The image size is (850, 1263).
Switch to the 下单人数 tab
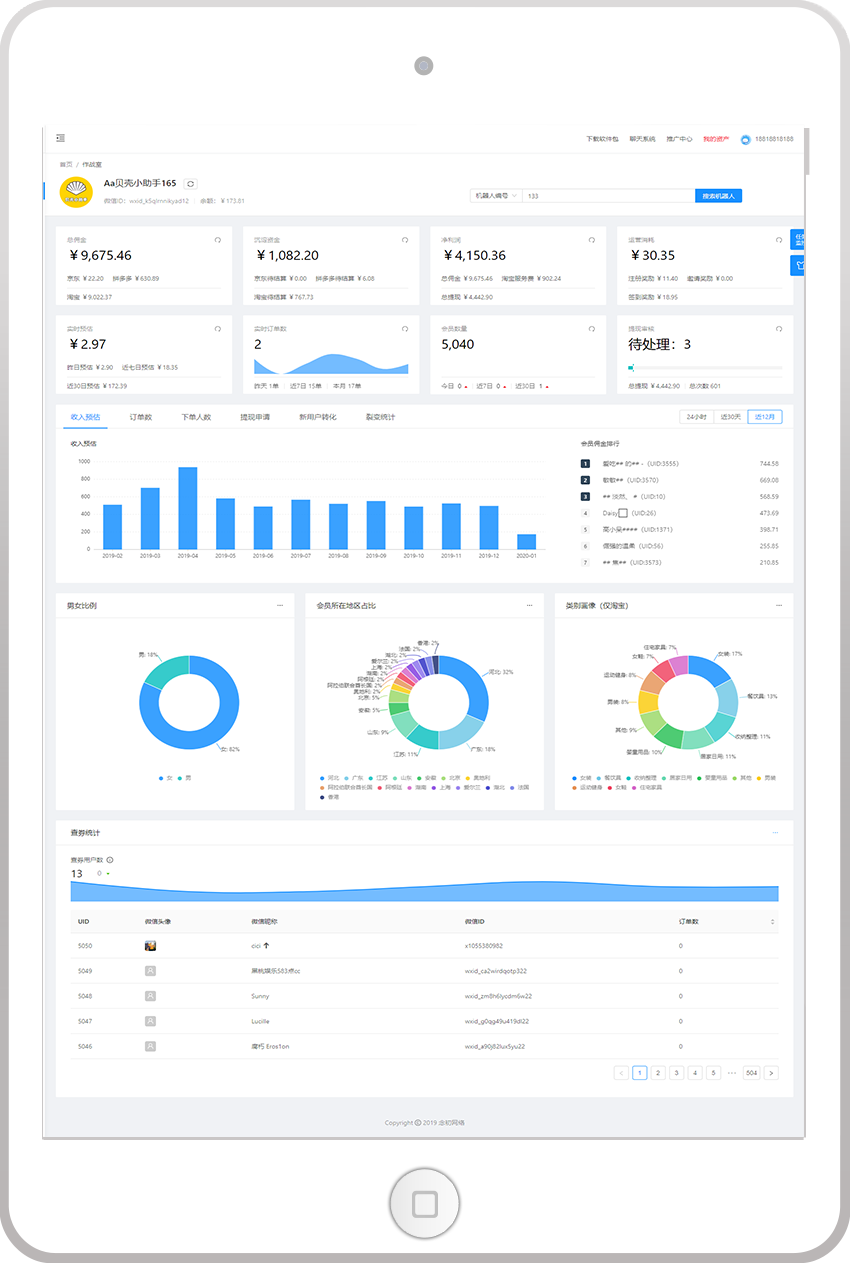coord(196,417)
